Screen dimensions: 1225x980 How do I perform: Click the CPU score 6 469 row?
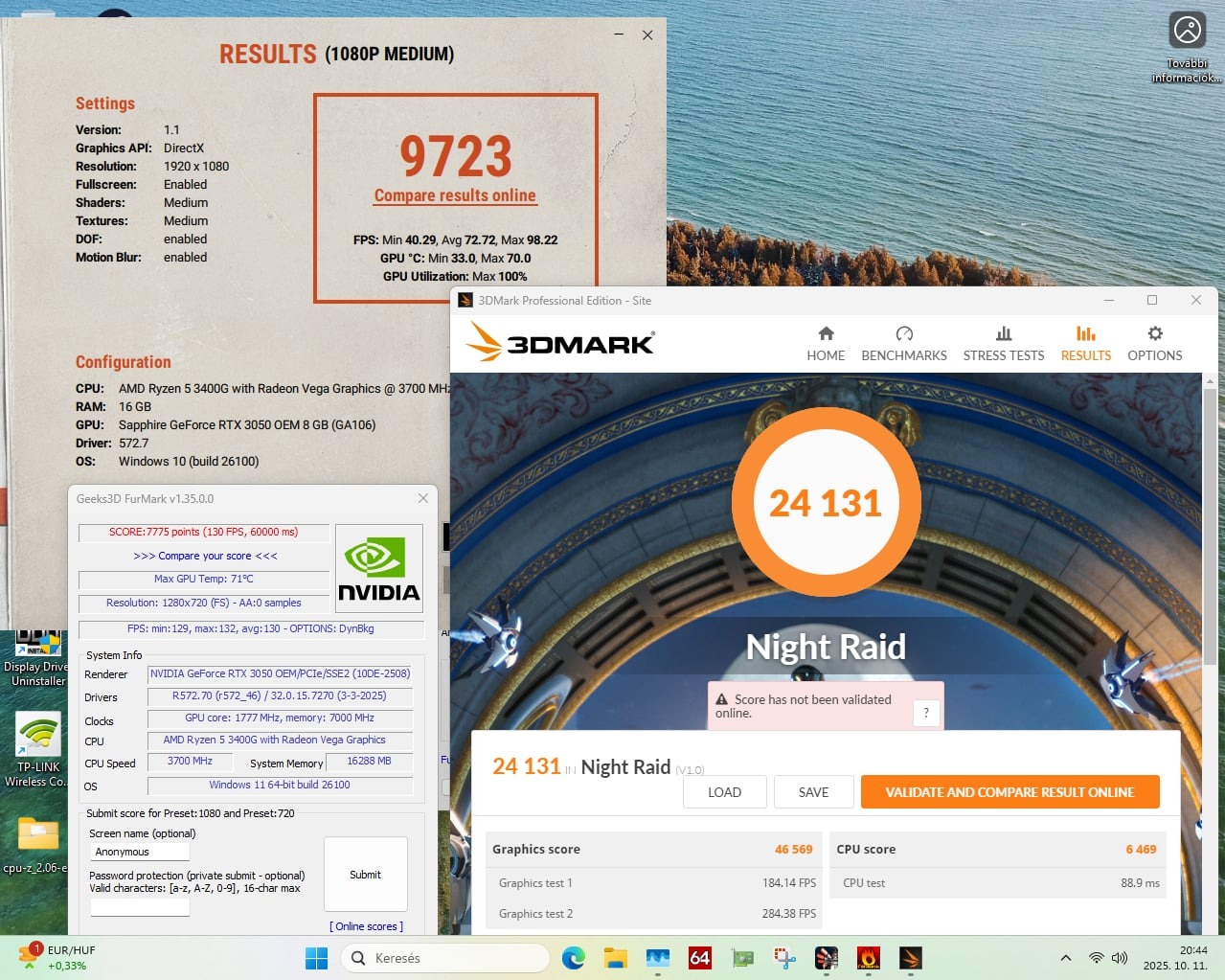[996, 850]
